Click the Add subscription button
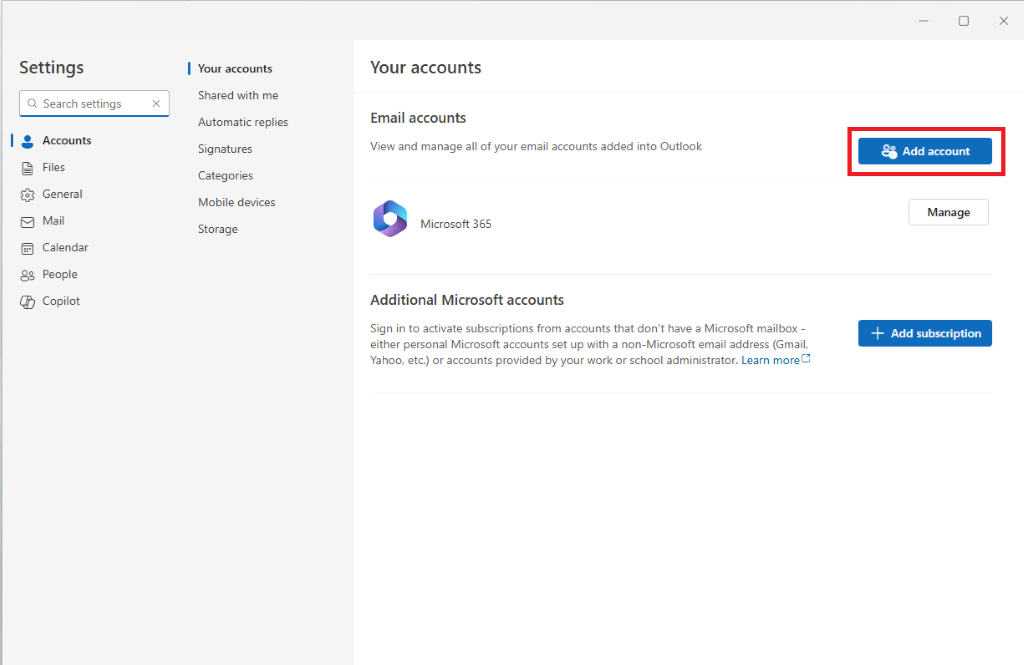This screenshot has height=665, width=1024. (x=925, y=333)
